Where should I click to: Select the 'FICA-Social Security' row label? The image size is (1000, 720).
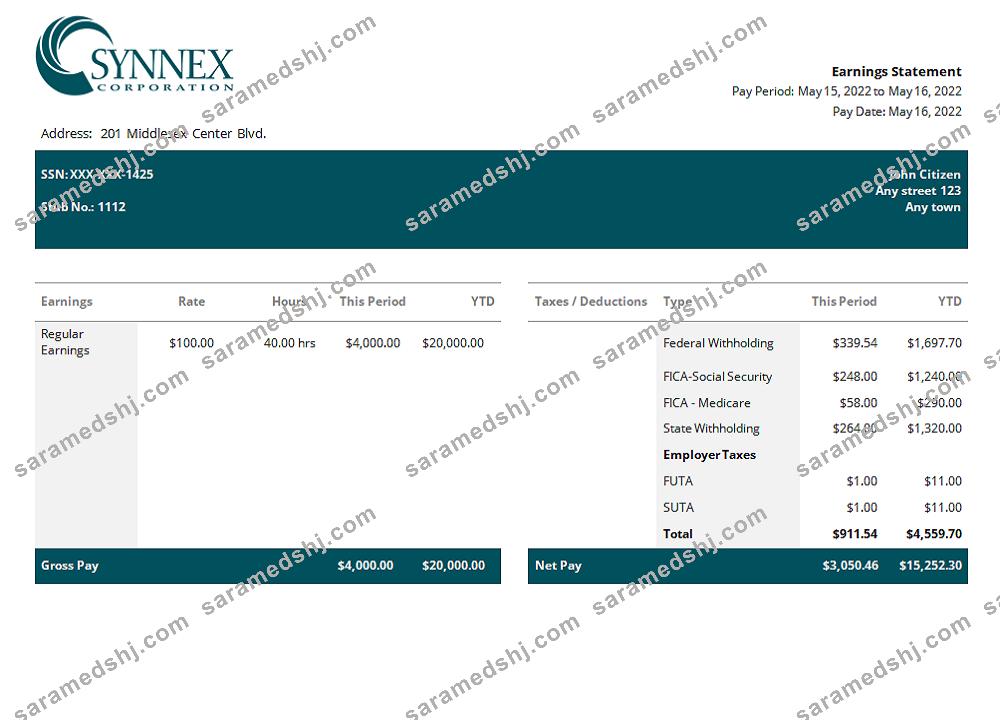point(717,376)
